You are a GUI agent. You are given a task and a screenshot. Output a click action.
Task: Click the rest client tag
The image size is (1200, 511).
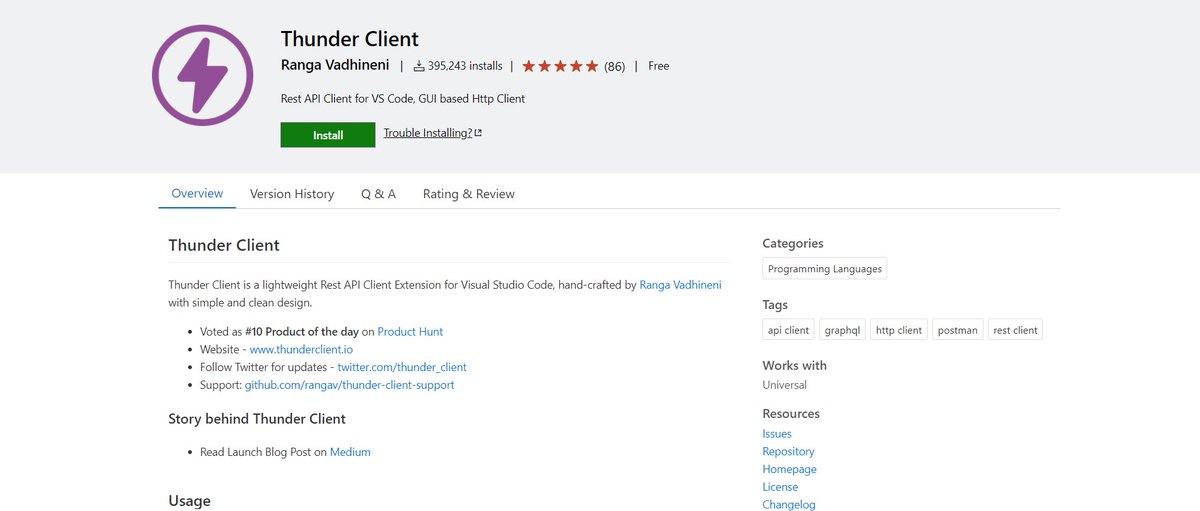click(1015, 330)
